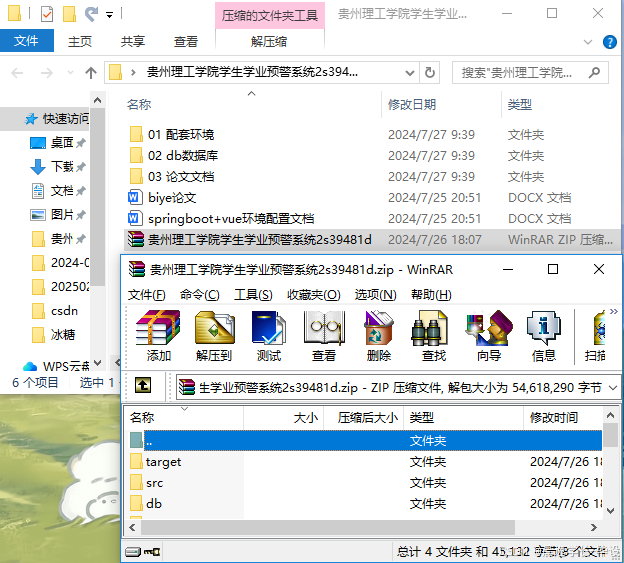Open the 解压缩 ribbon tab
This screenshot has width=624, height=563.
[269, 41]
